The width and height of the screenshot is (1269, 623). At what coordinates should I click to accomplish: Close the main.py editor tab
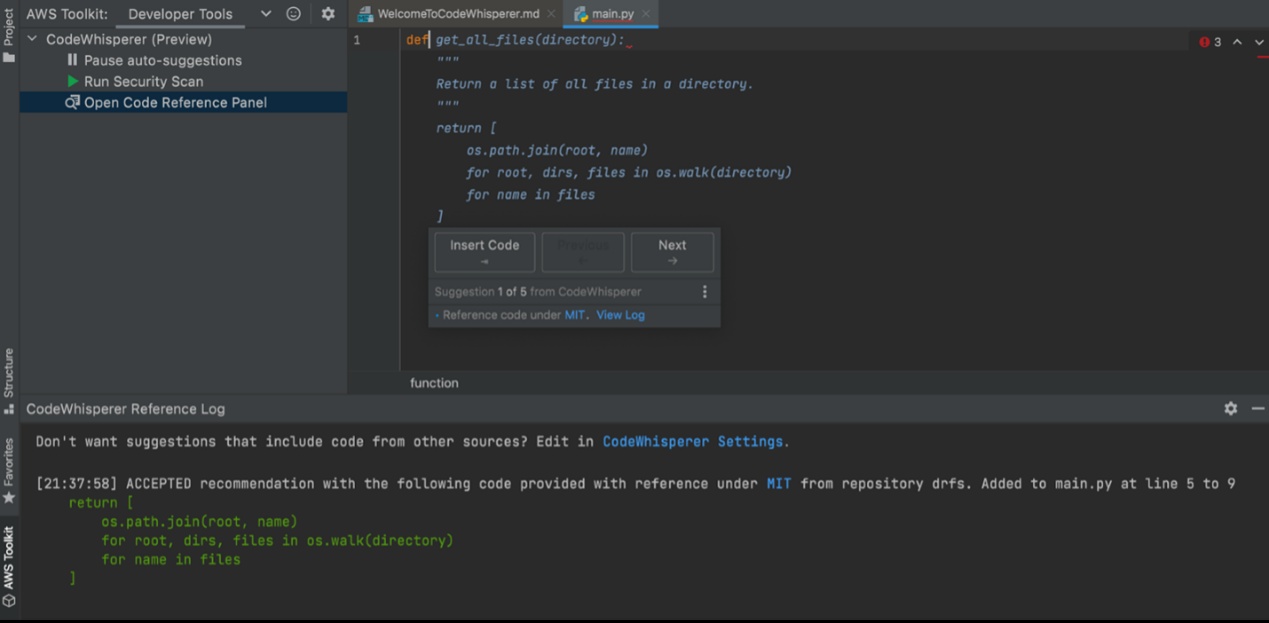pos(646,14)
